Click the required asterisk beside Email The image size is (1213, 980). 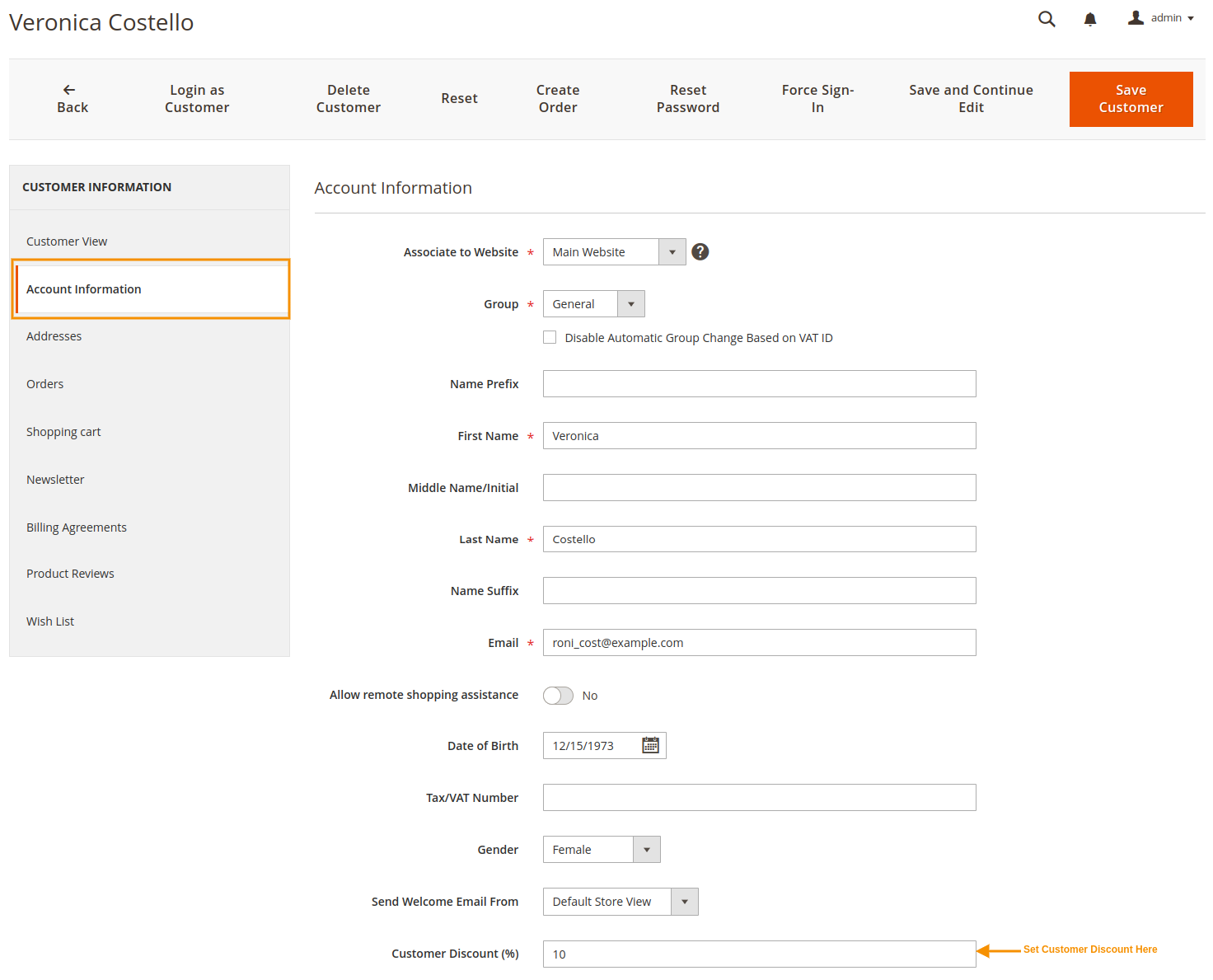tap(530, 643)
